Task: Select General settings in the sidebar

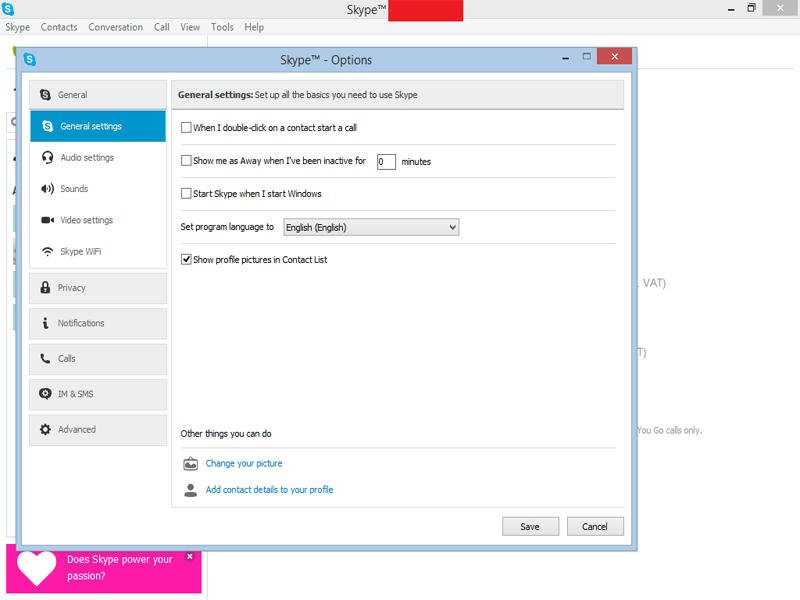Action: tap(98, 126)
